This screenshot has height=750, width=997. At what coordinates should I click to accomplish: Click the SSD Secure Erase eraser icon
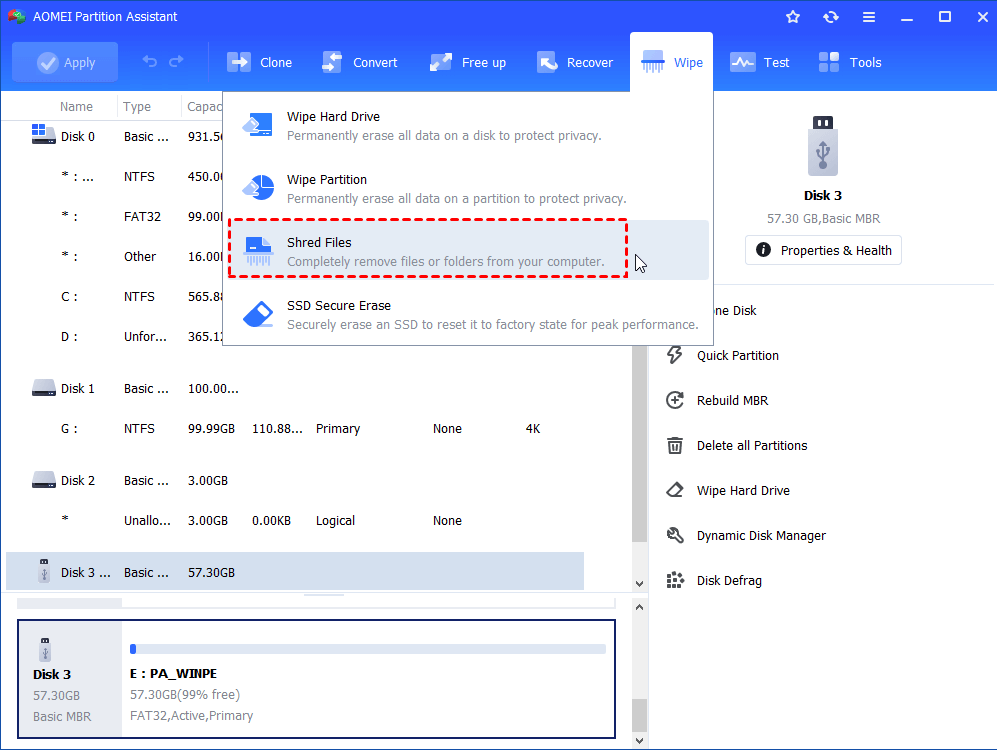point(258,314)
